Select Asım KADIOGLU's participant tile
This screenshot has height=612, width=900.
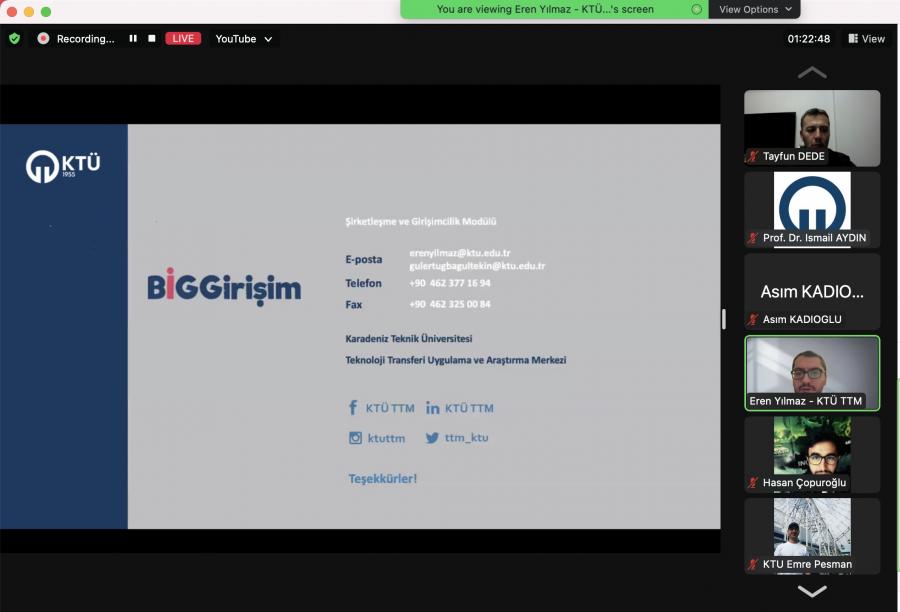click(812, 292)
